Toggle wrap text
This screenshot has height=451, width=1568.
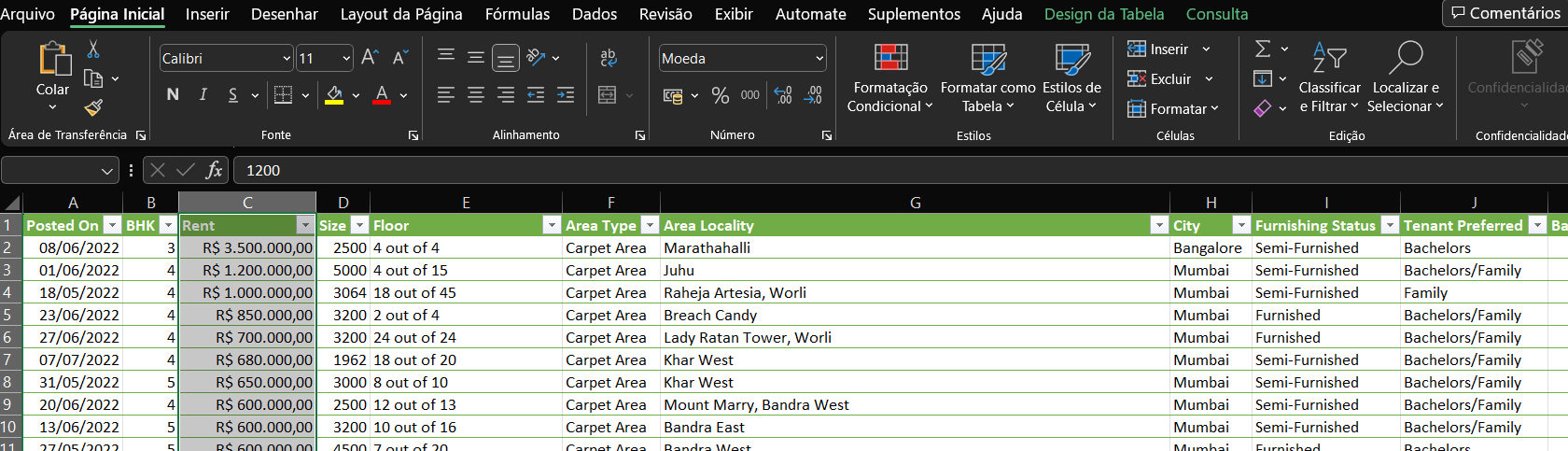pyautogui.click(x=609, y=58)
